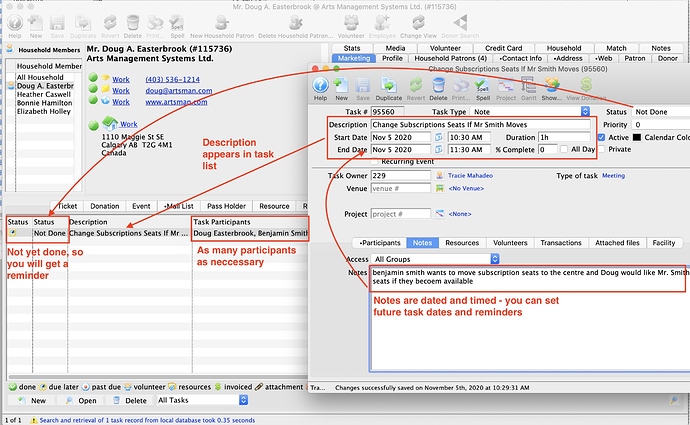Screen dimensions: 690x425
Task: Click the New button below task list
Action: pyautogui.click(x=32, y=400)
